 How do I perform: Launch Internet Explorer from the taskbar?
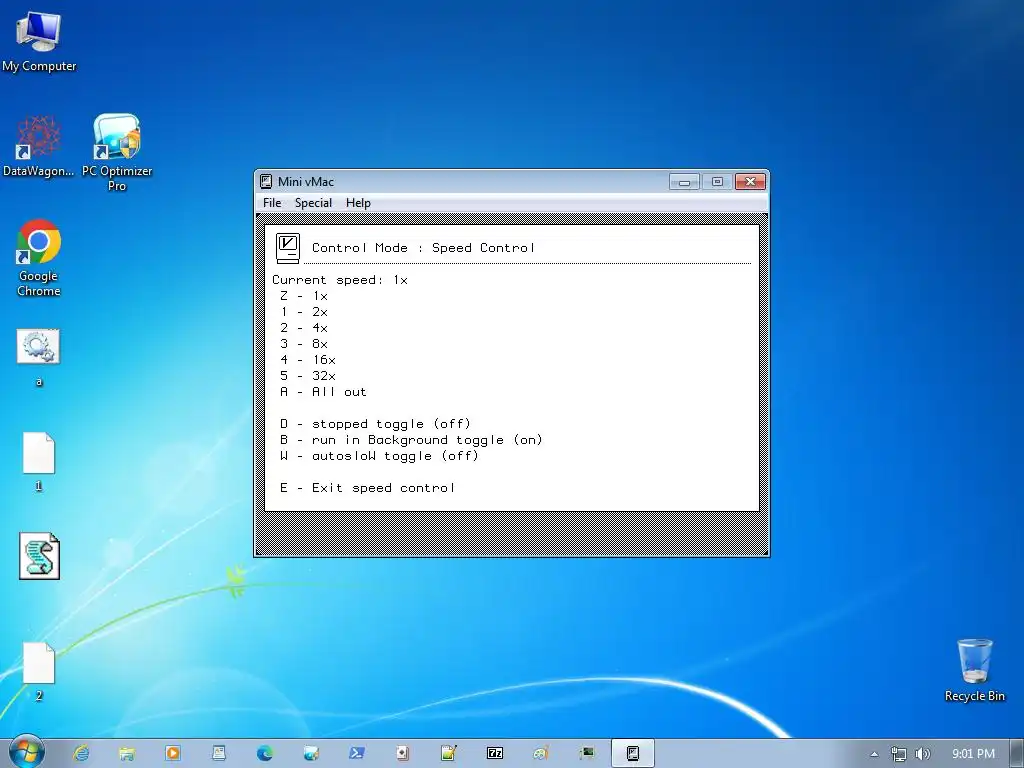coord(81,753)
